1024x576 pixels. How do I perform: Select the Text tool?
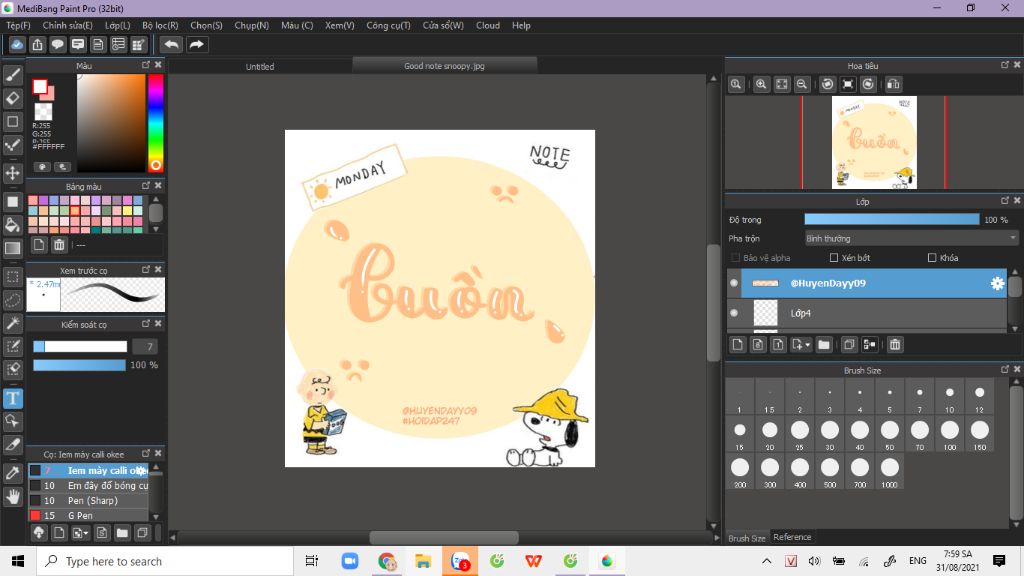tap(12, 398)
